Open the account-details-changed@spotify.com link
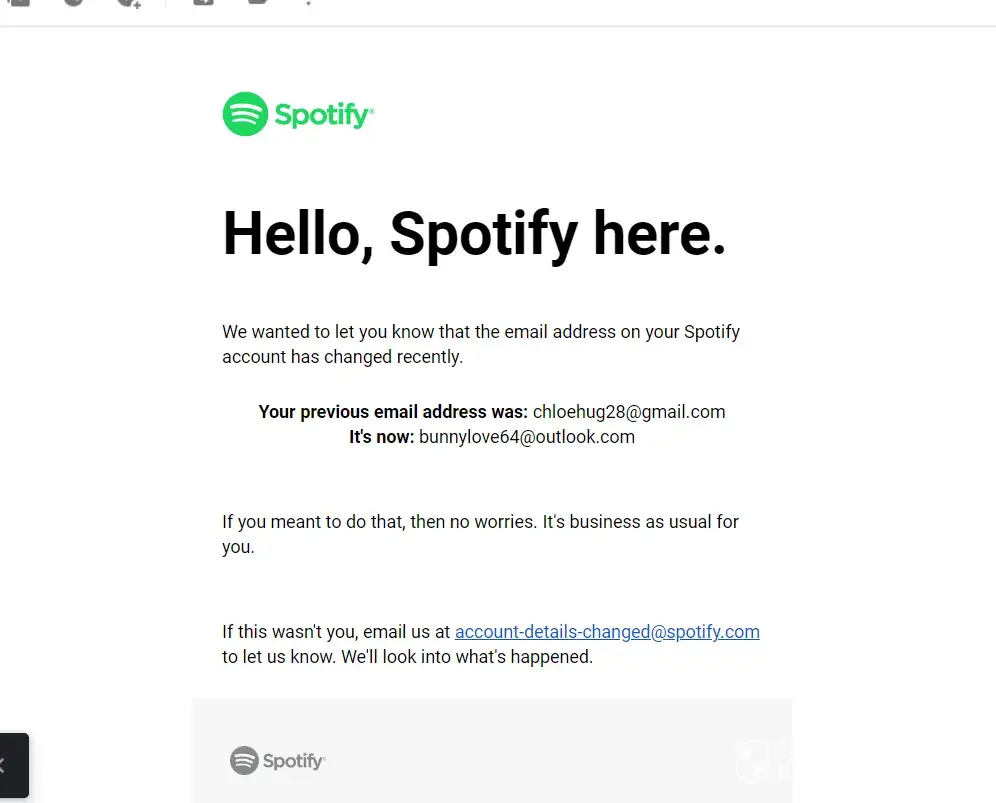This screenshot has width=996, height=803. coord(607,632)
